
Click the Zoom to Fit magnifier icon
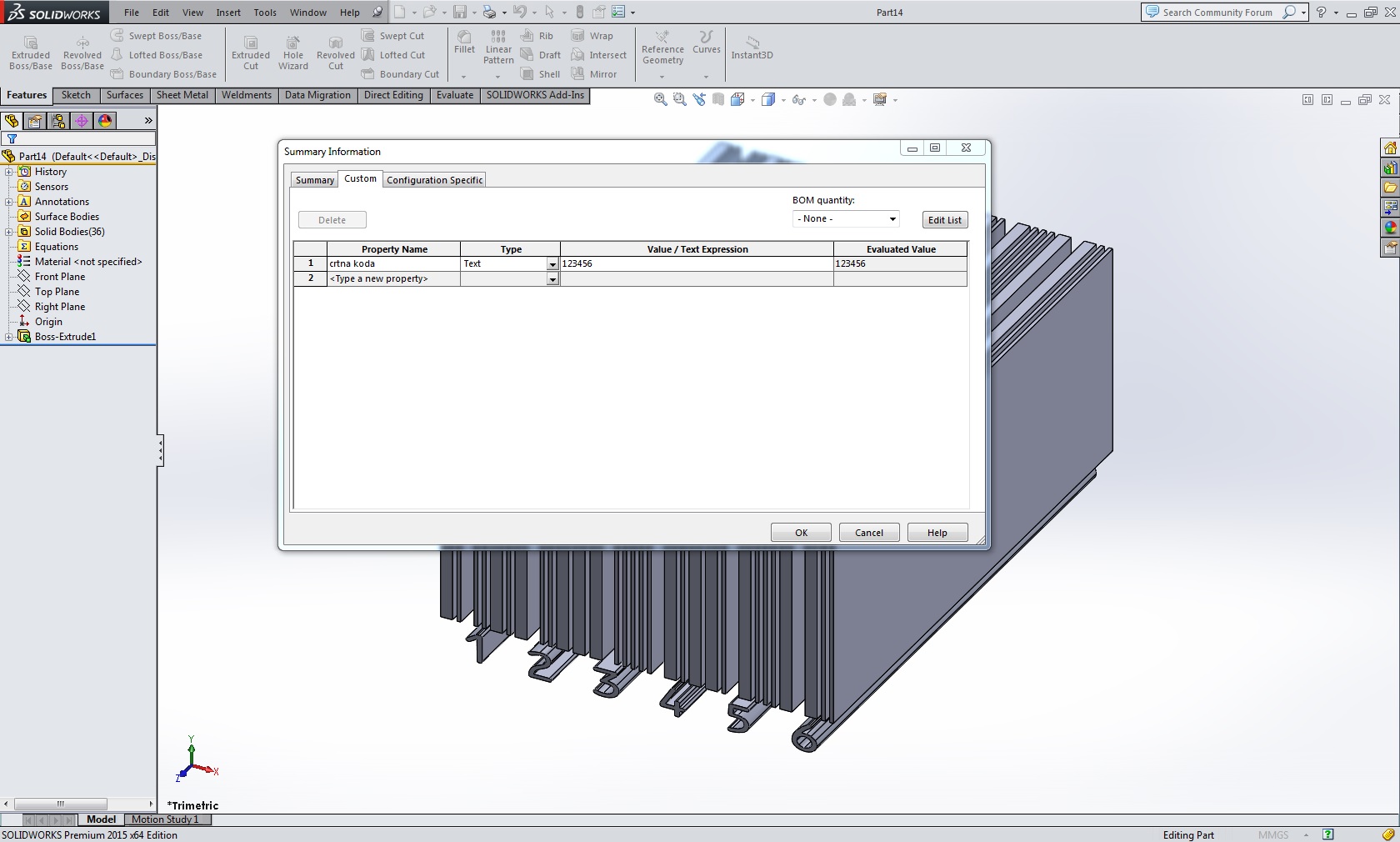tap(660, 100)
